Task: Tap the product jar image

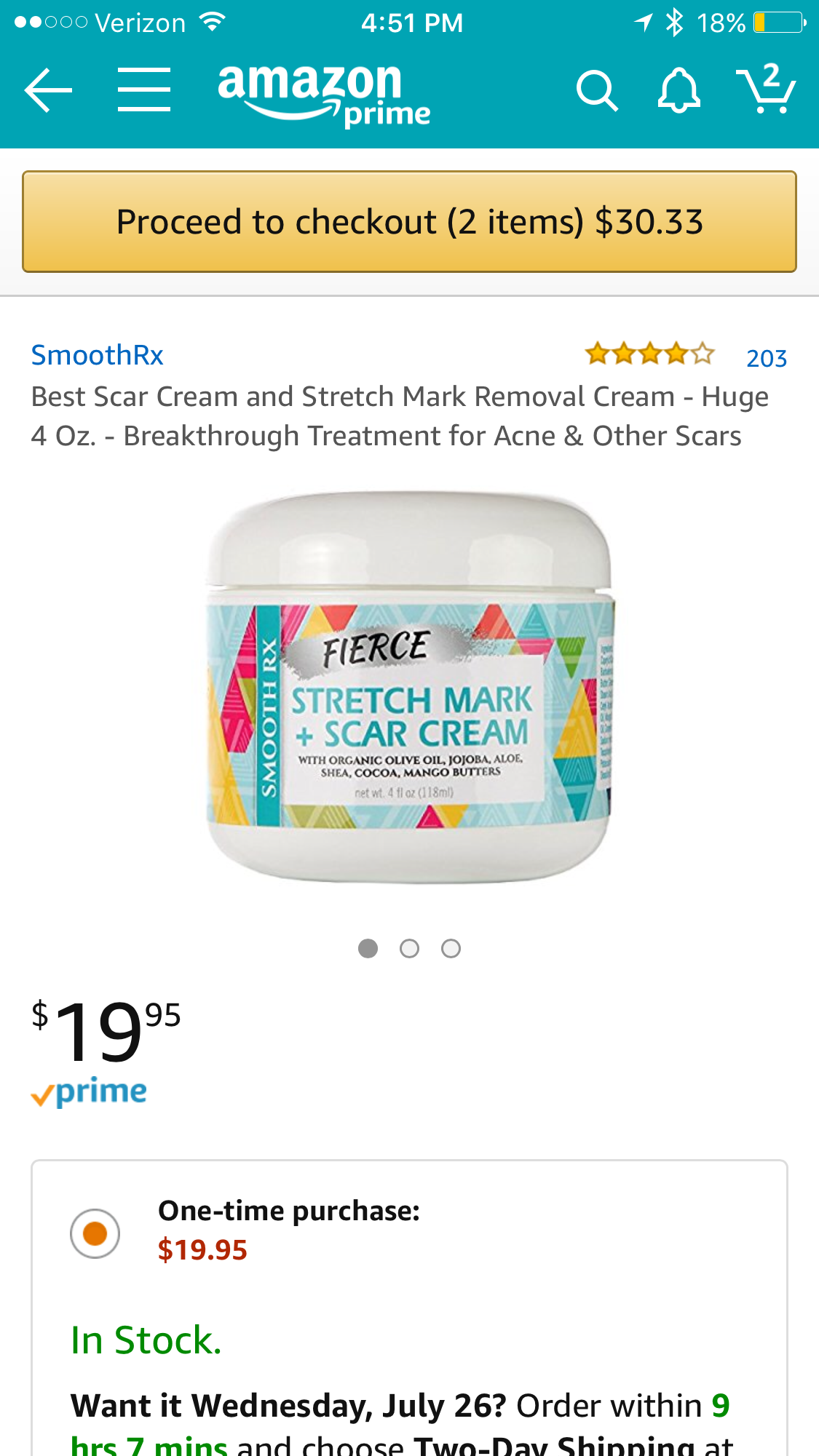Action: (410, 687)
